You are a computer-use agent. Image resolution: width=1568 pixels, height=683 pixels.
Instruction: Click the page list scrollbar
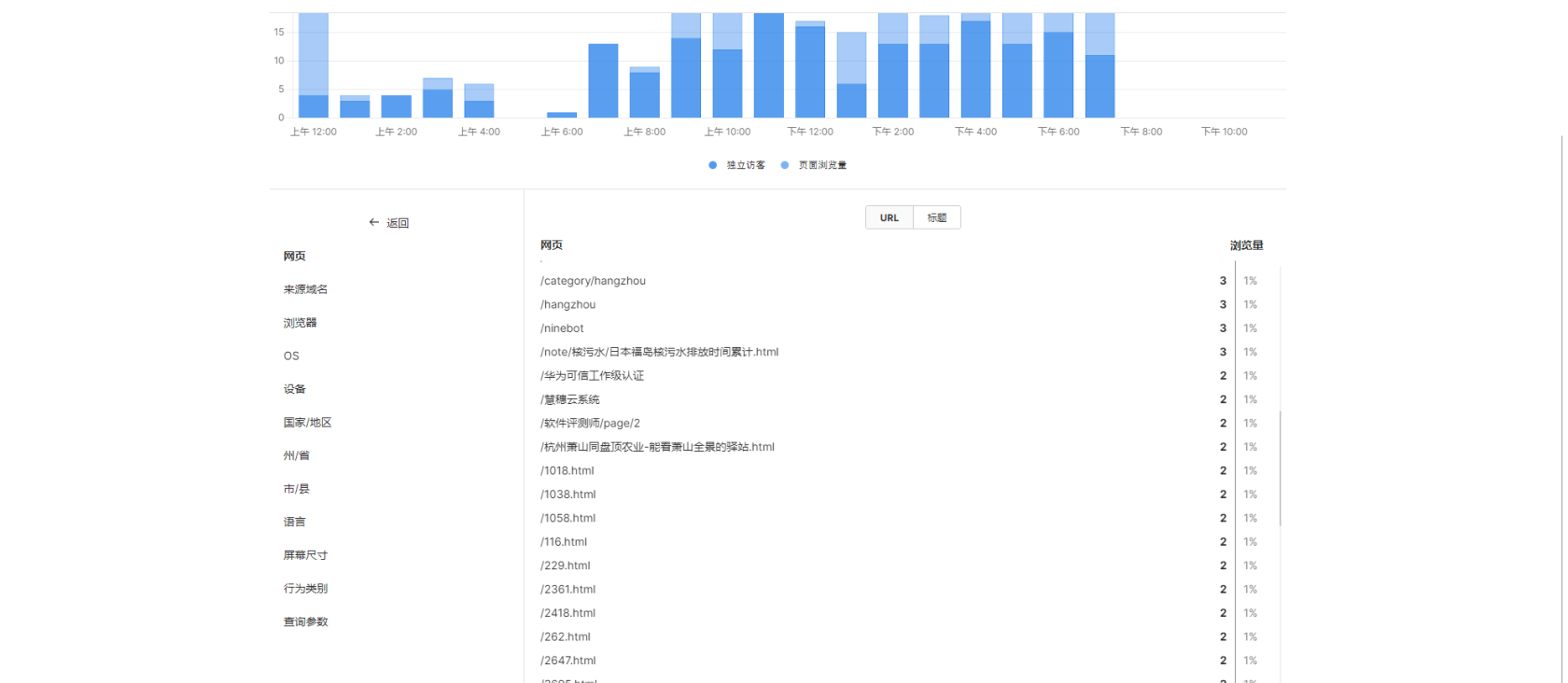click(1280, 467)
